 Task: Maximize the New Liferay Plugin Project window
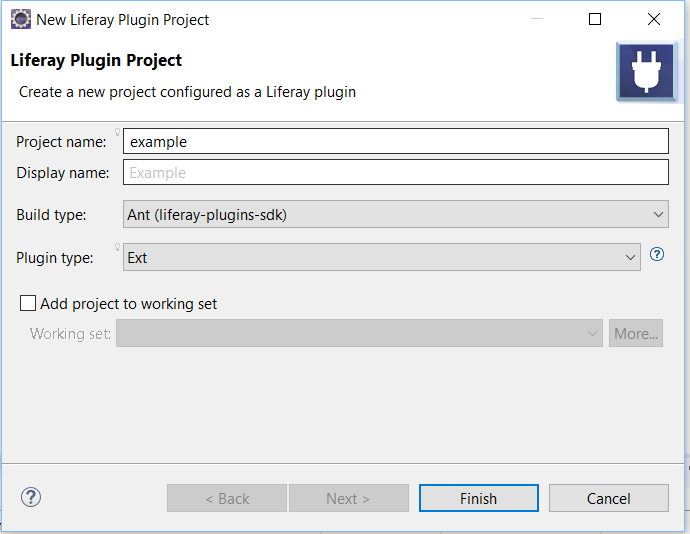(595, 19)
